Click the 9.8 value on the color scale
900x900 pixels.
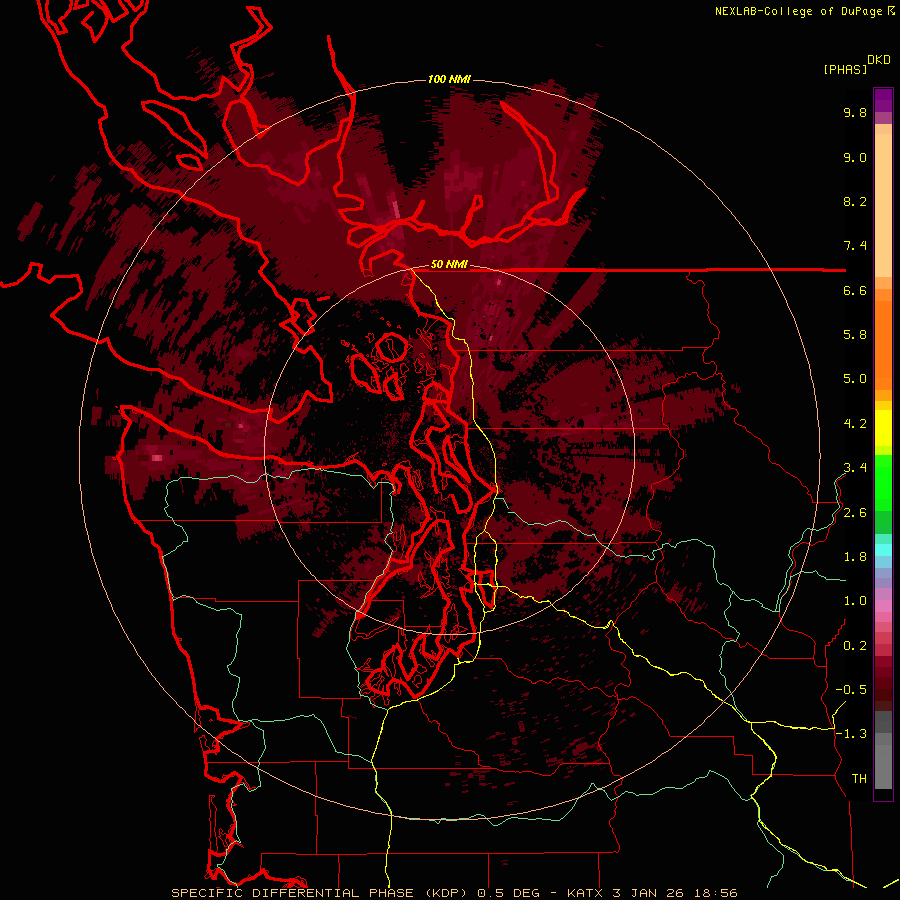pyautogui.click(x=855, y=112)
